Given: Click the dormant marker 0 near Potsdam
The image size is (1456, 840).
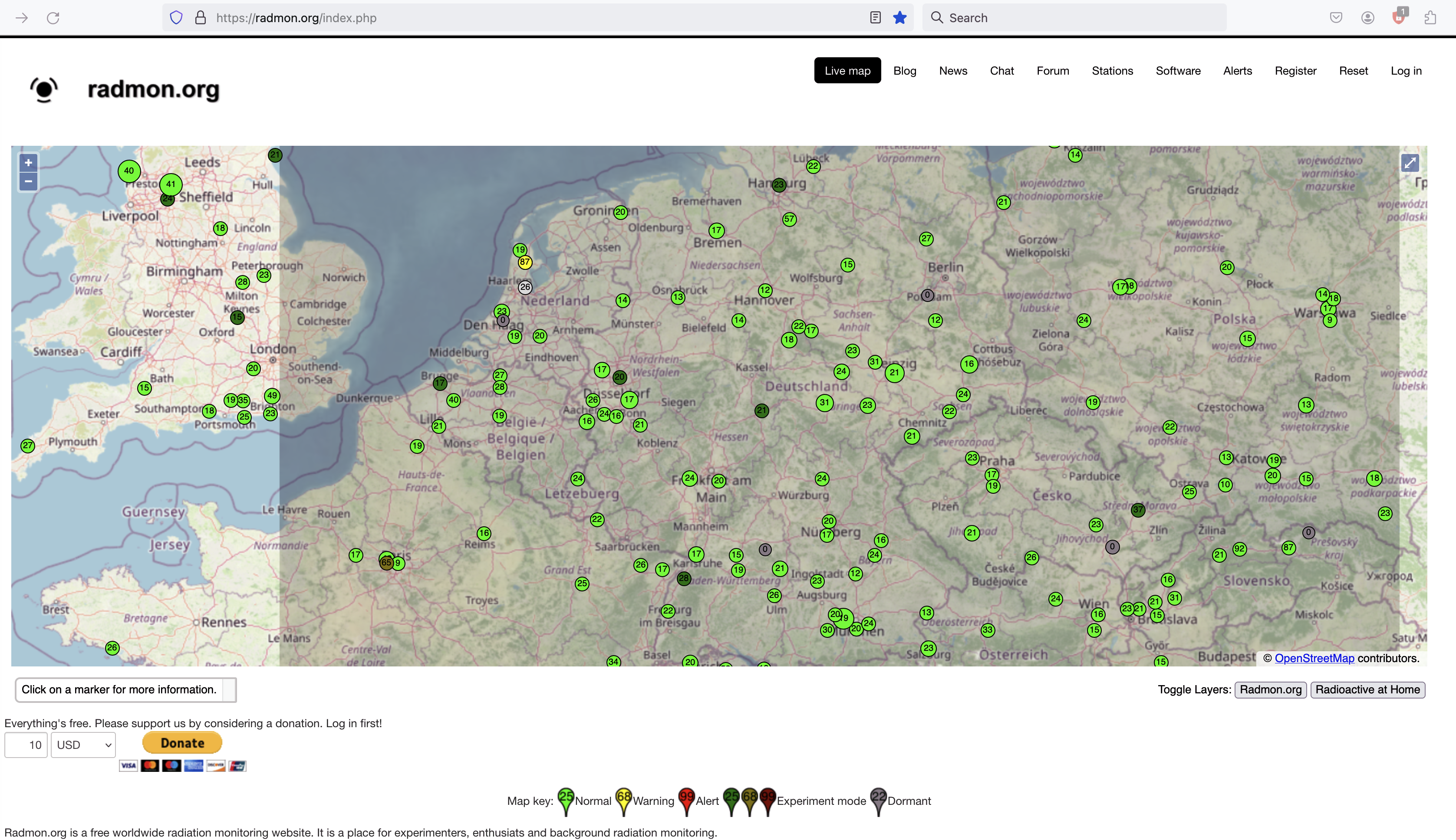Looking at the screenshot, I should pyautogui.click(x=927, y=295).
